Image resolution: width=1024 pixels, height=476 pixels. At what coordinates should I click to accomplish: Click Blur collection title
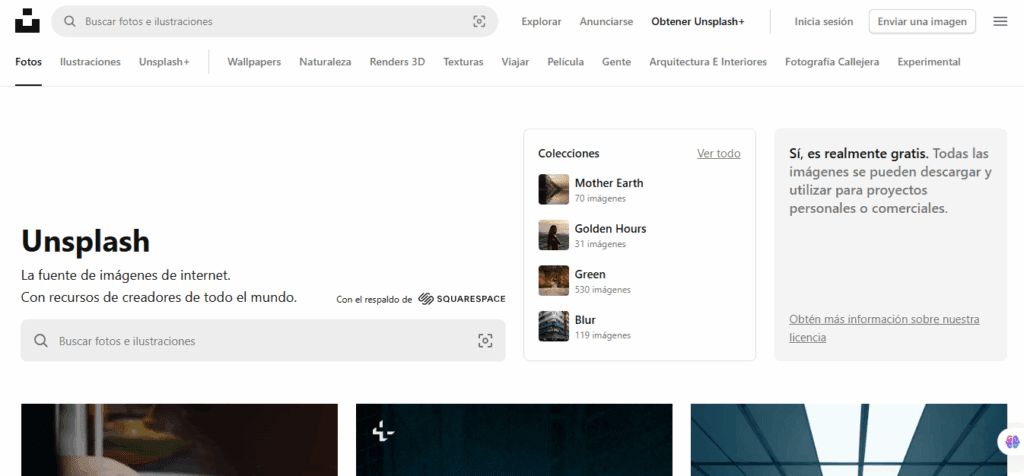[585, 320]
